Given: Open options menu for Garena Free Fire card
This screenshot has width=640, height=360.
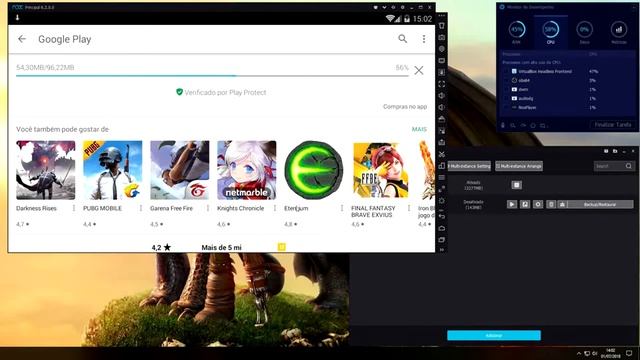Looking at the screenshot, I should [208, 208].
